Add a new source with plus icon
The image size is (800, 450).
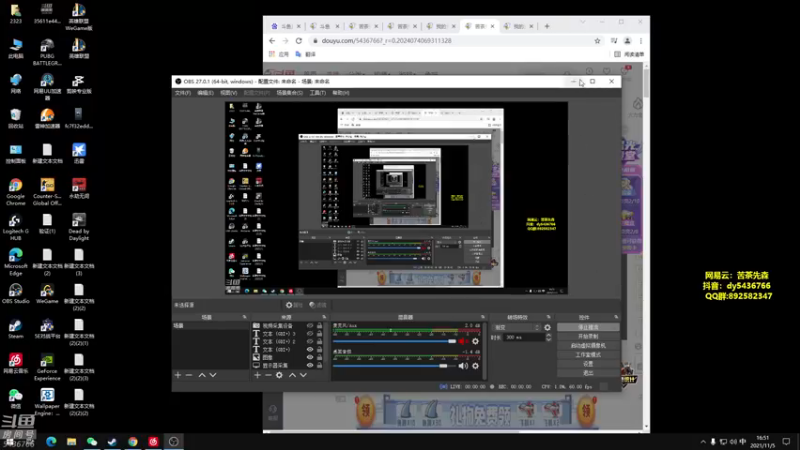pos(257,375)
